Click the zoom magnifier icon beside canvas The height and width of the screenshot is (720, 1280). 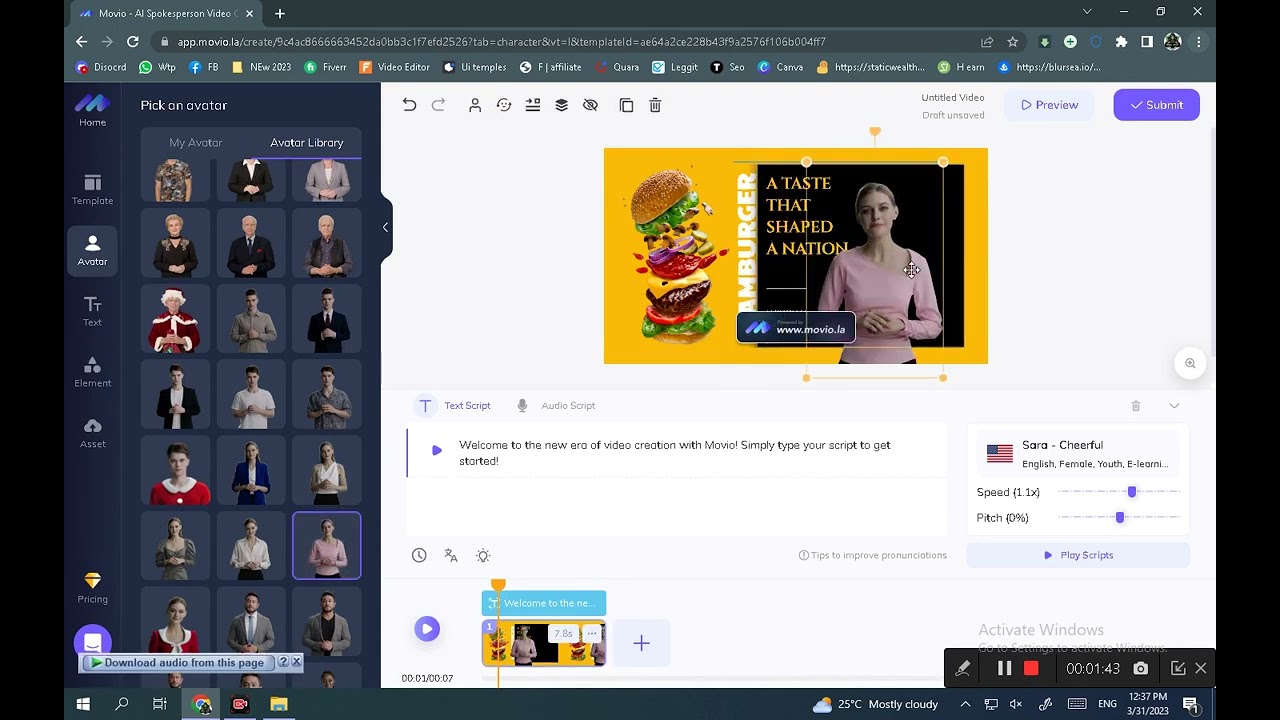tap(1190, 363)
